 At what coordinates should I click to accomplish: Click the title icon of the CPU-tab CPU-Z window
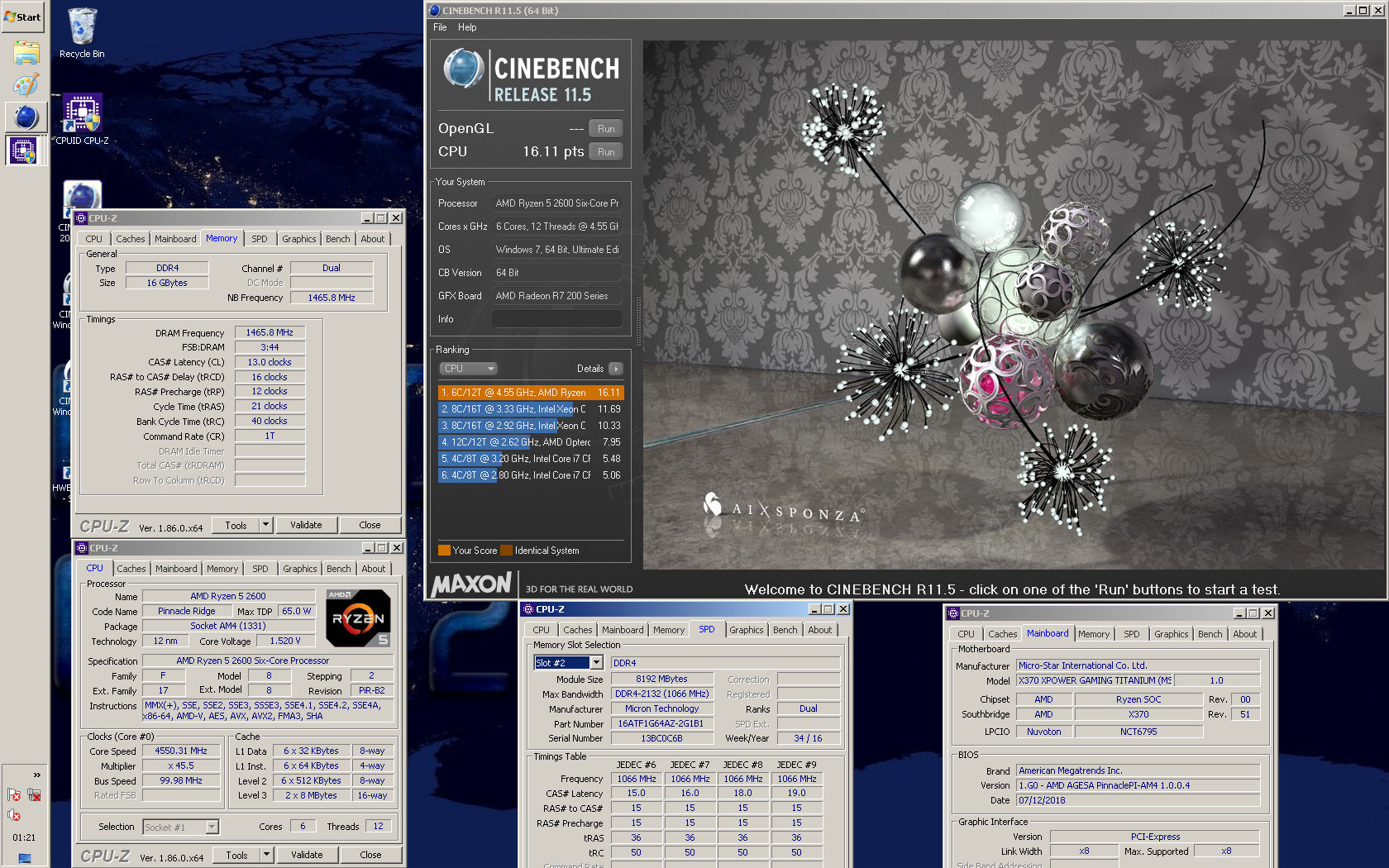coord(82,548)
